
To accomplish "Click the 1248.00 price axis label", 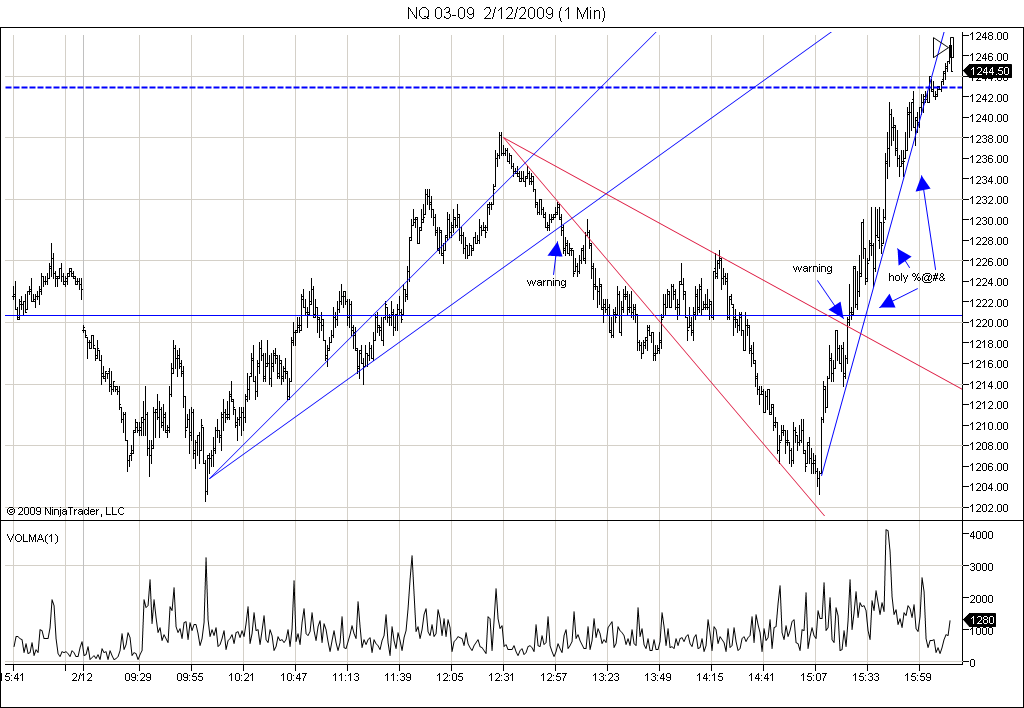I will [x=989, y=36].
